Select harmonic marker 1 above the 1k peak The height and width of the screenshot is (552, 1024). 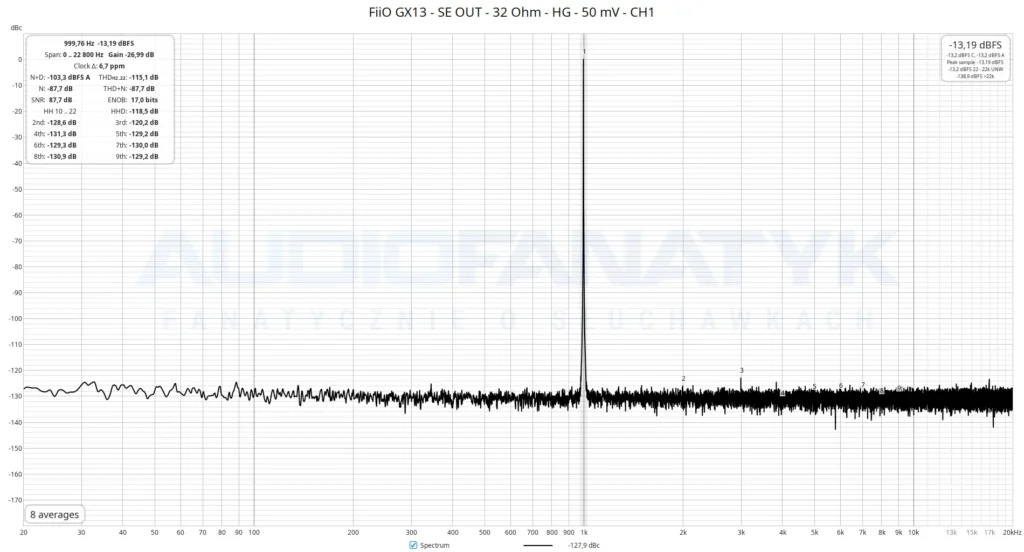pyautogui.click(x=584, y=52)
